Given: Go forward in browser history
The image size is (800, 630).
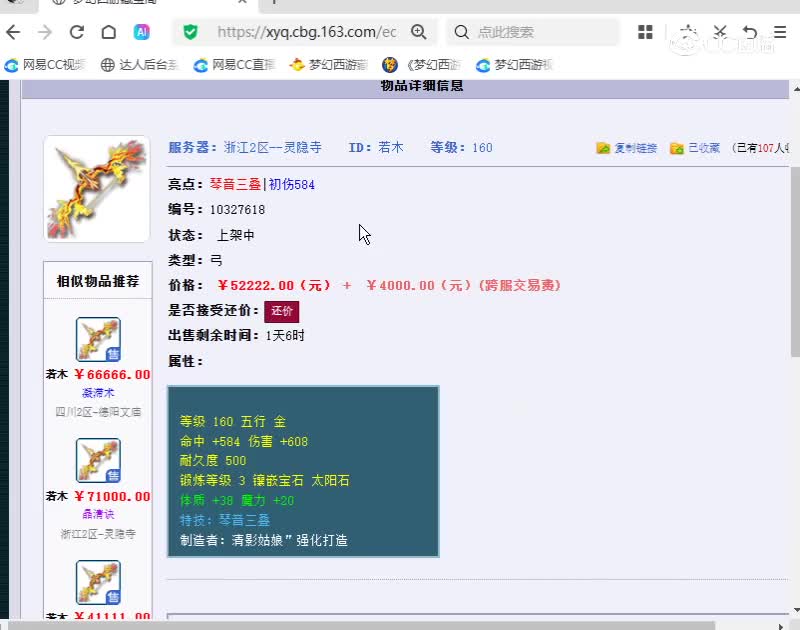Looking at the screenshot, I should (x=45, y=32).
